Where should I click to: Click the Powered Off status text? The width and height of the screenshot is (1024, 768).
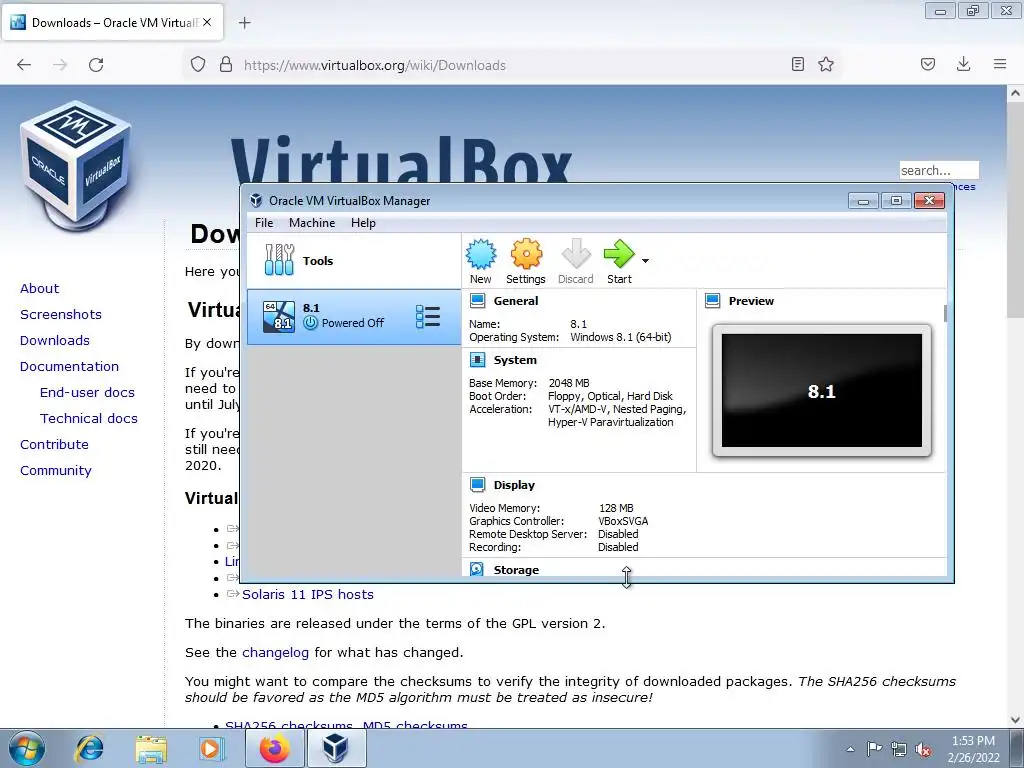pyautogui.click(x=353, y=323)
